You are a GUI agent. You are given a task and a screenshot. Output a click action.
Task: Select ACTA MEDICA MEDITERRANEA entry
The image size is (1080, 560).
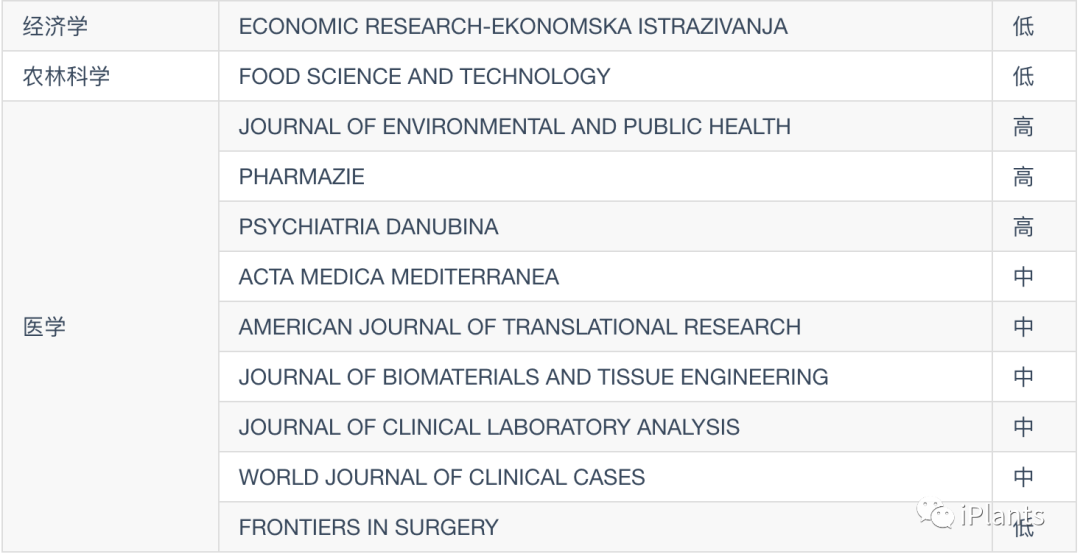[398, 277]
